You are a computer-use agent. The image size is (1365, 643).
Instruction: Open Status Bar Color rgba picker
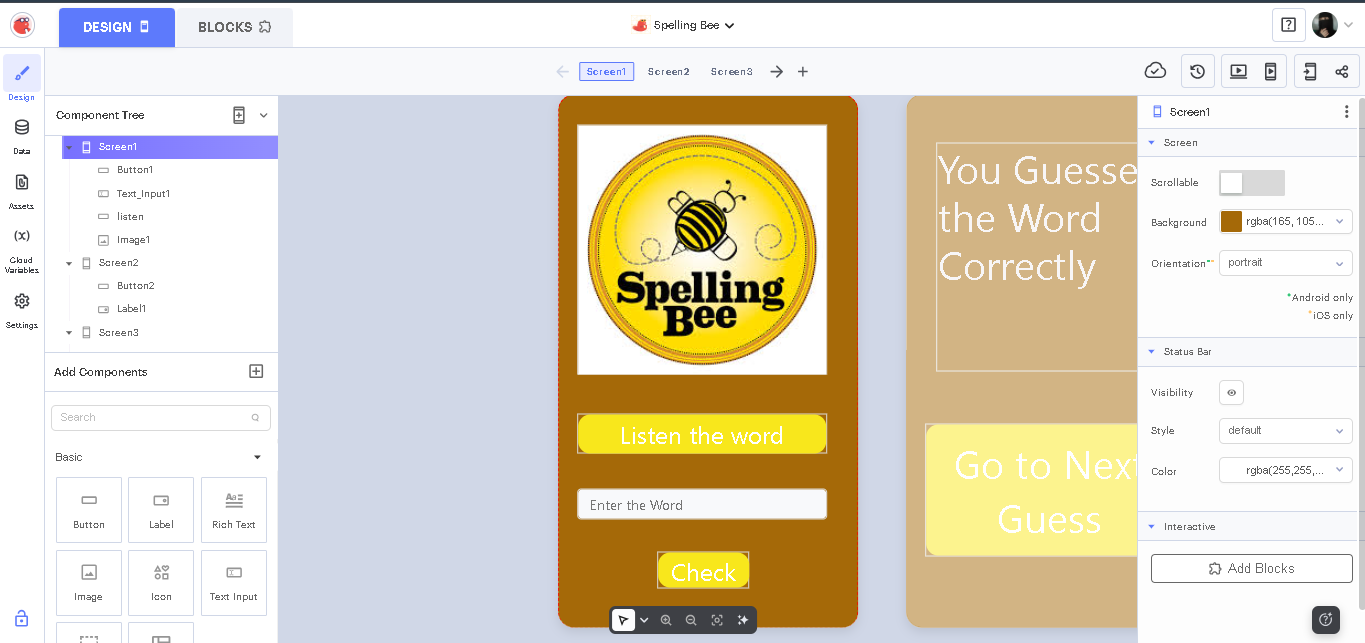(1286, 470)
